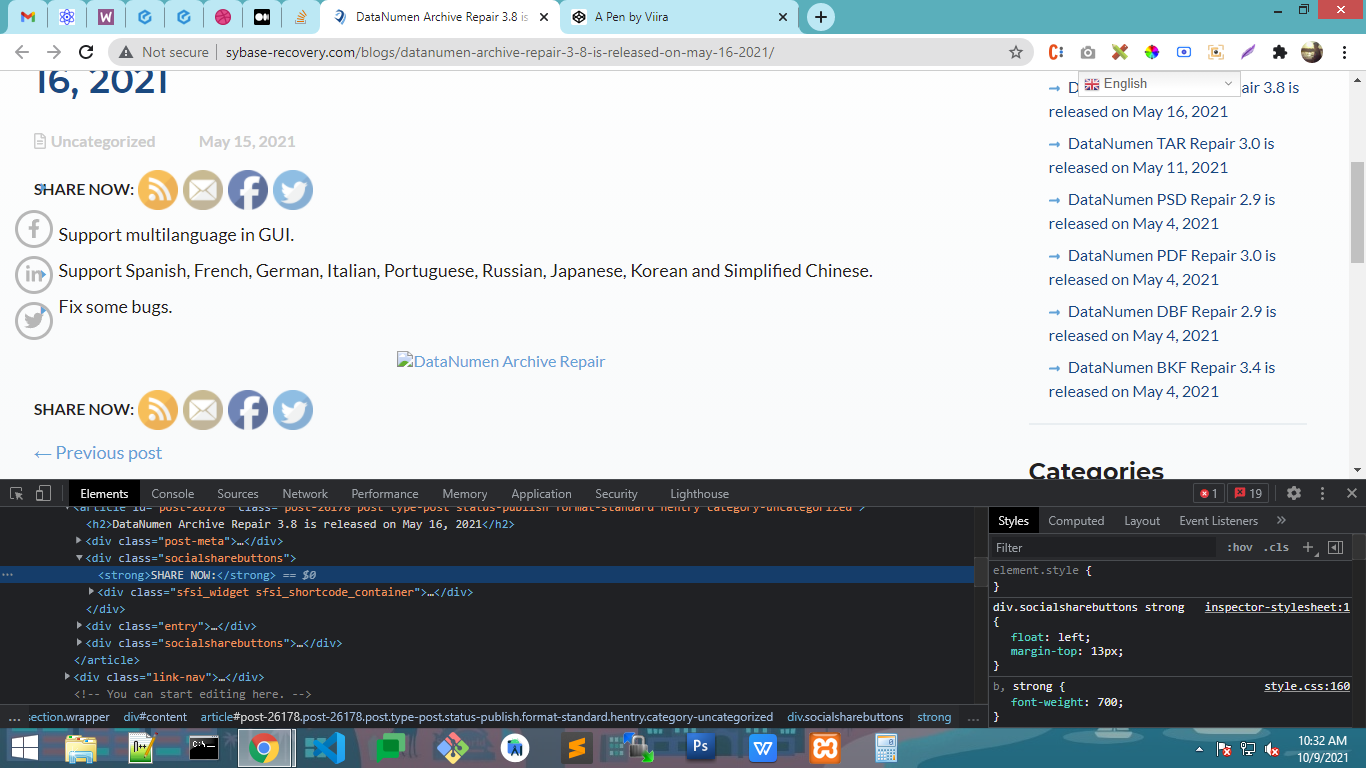Open DataNumen PDF Repair 3.0 release link

tap(1162, 267)
